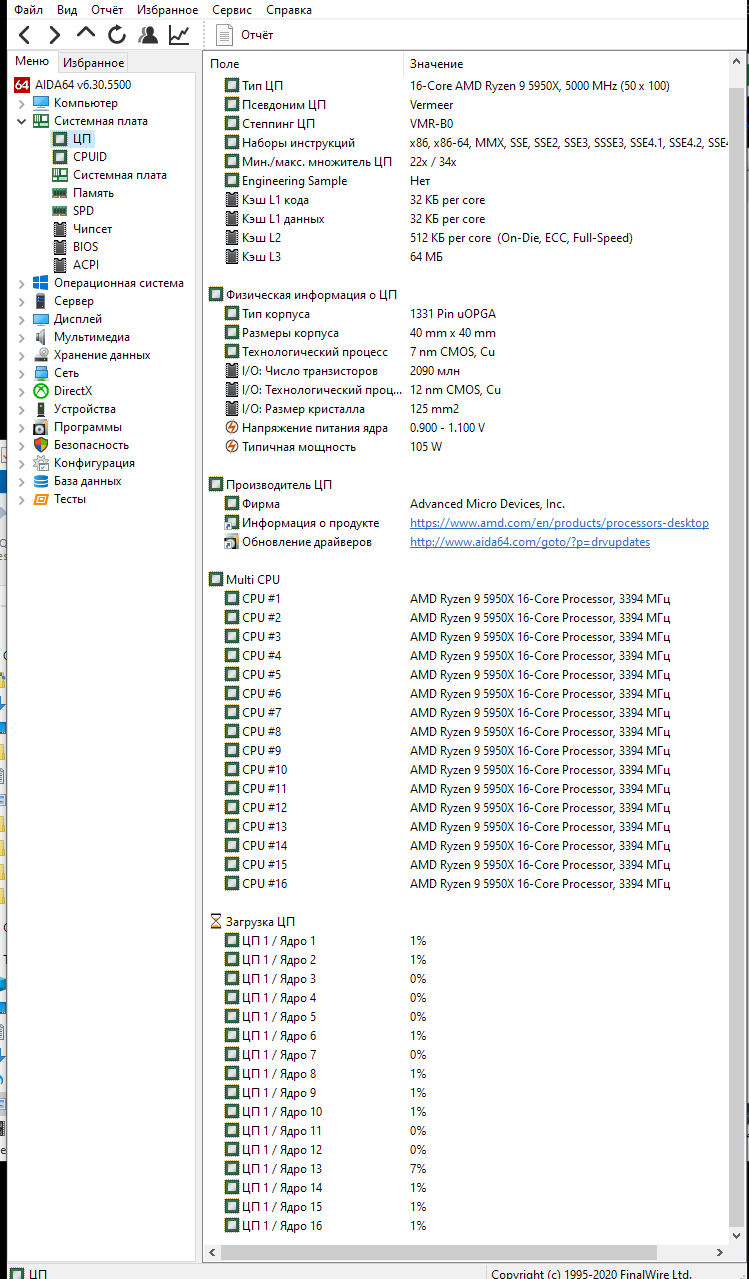Screen dimensions: 749x1279
Task: Click the Сеть network icon in tree
Action: click(x=41, y=373)
